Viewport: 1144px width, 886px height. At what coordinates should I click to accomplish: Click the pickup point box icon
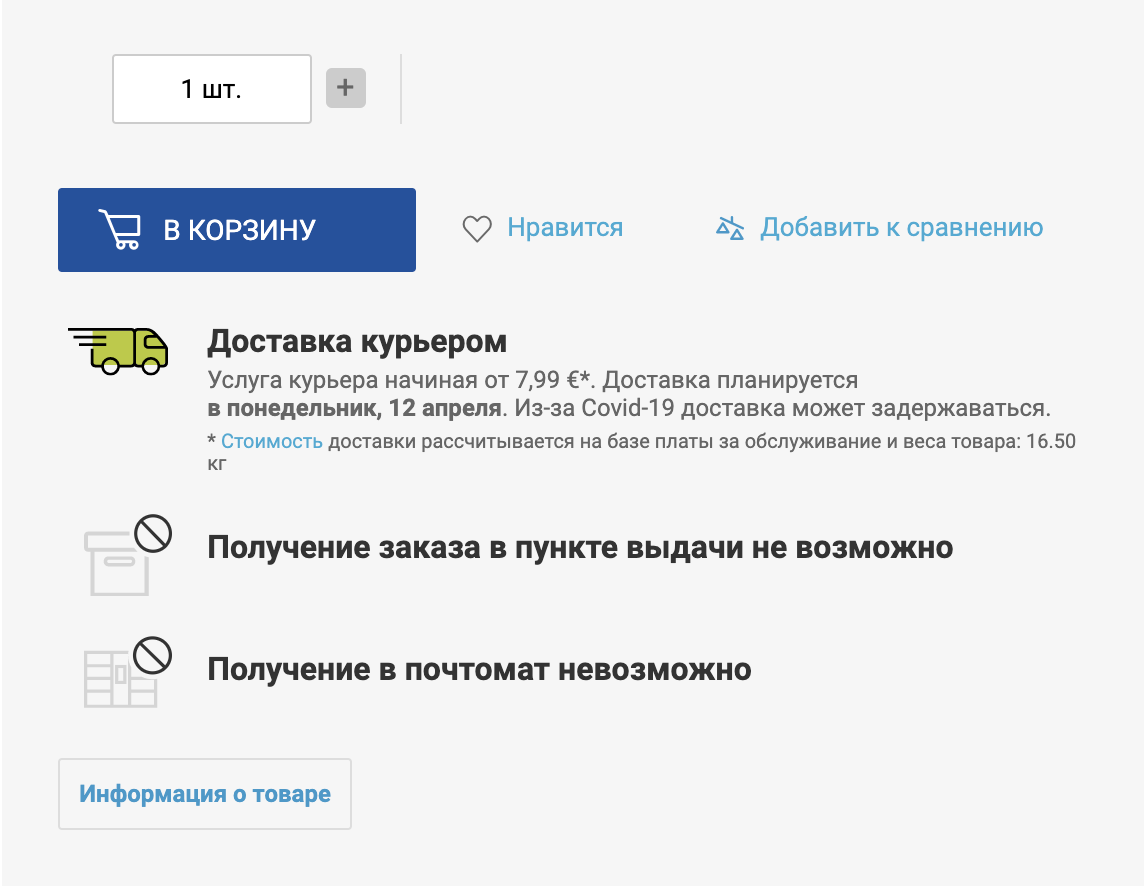117,563
